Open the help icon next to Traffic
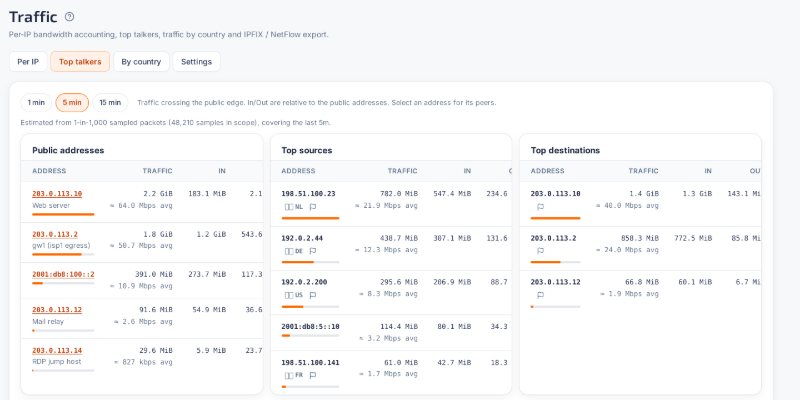The image size is (800, 400). point(69,17)
